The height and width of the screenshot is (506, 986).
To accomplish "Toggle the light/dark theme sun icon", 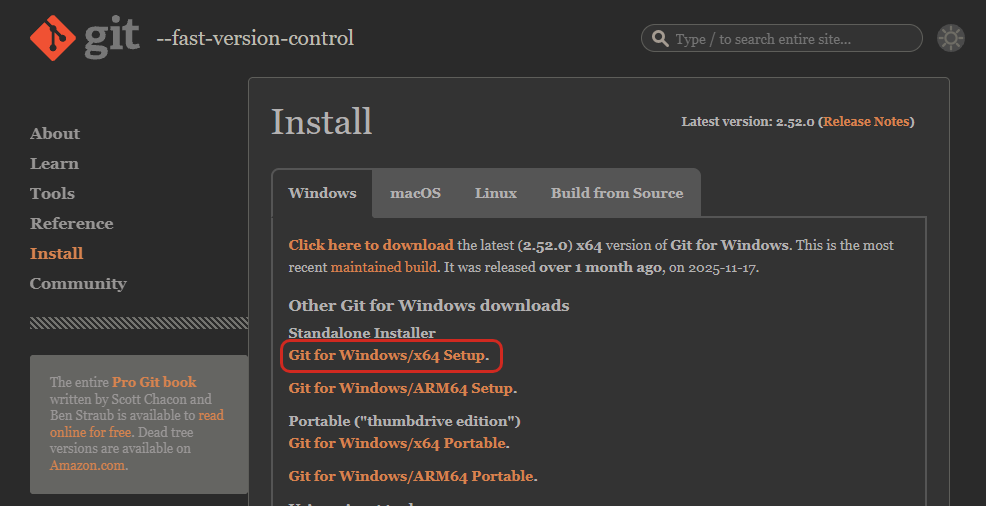I will [950, 38].
